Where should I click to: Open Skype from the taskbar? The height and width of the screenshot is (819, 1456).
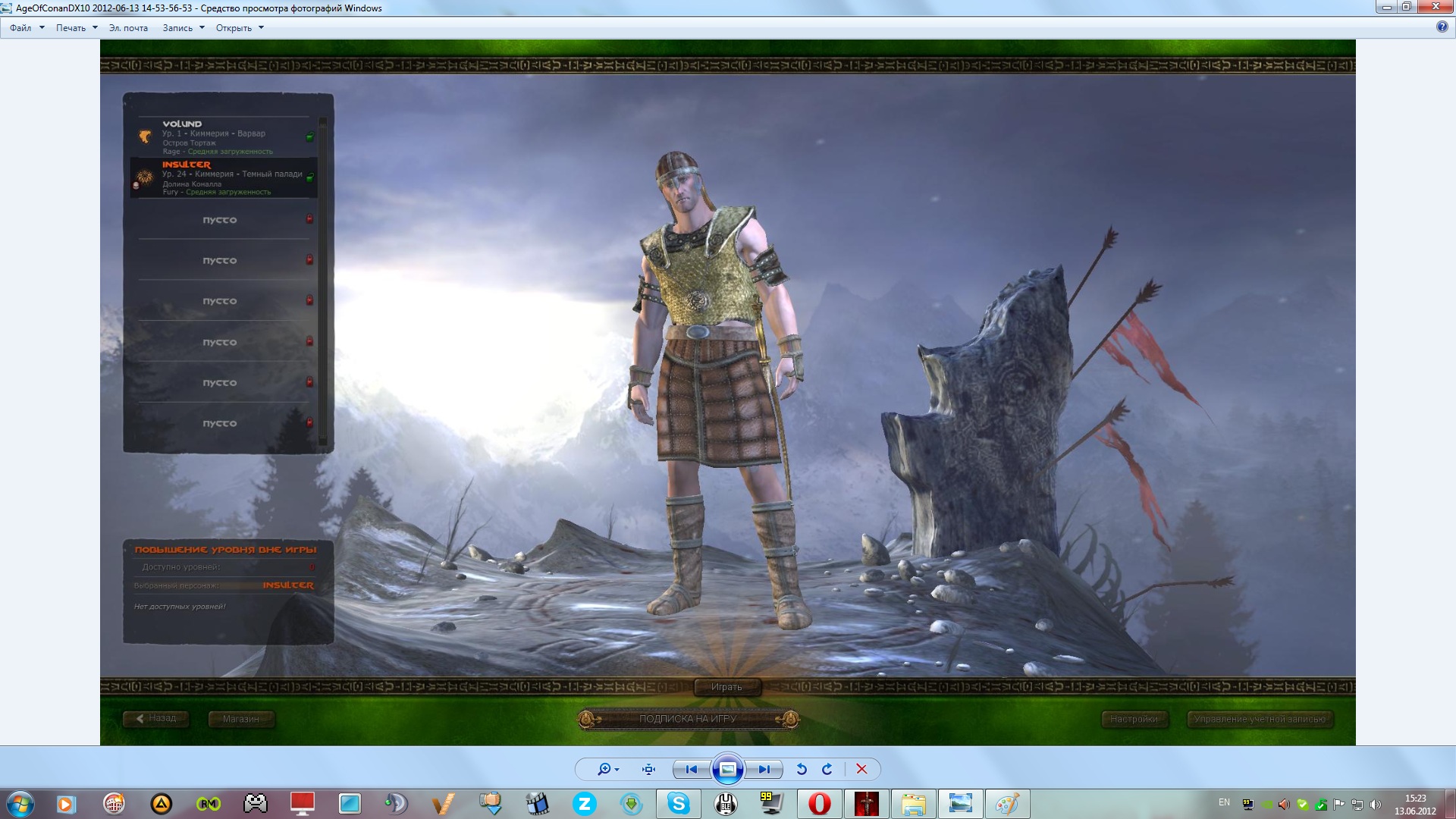tap(678, 803)
